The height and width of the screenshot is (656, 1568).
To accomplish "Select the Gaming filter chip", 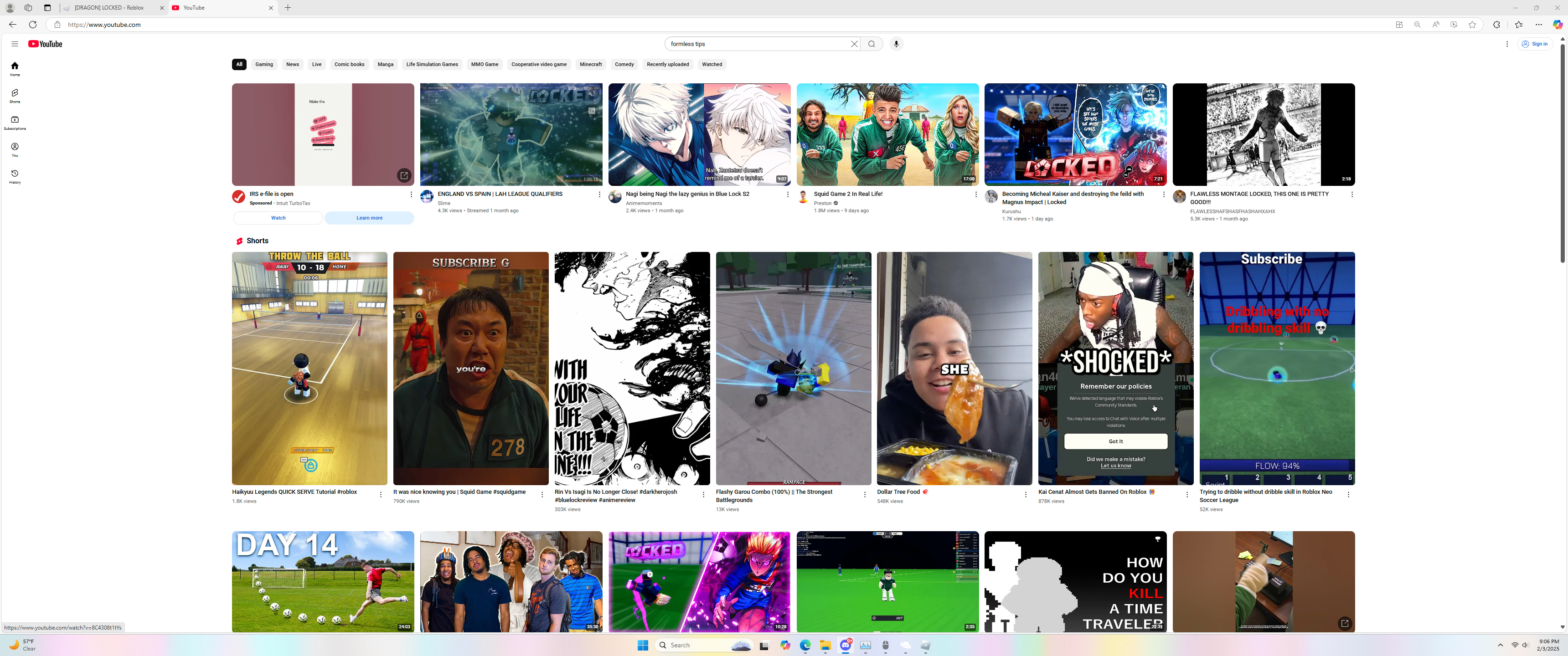I will [264, 65].
